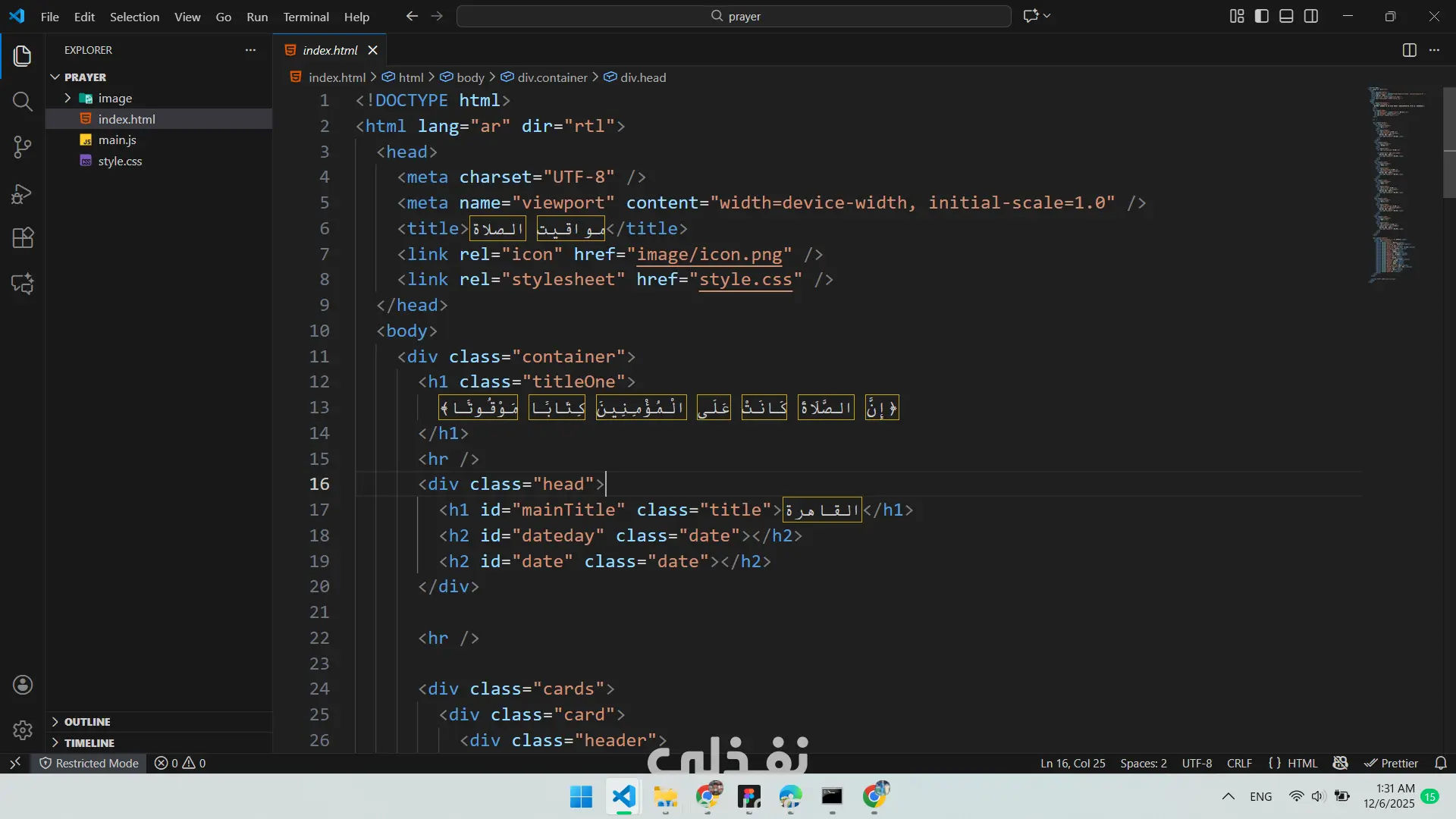Screen dimensions: 1456x819
Task: Click the prayer search command box
Action: click(x=734, y=16)
